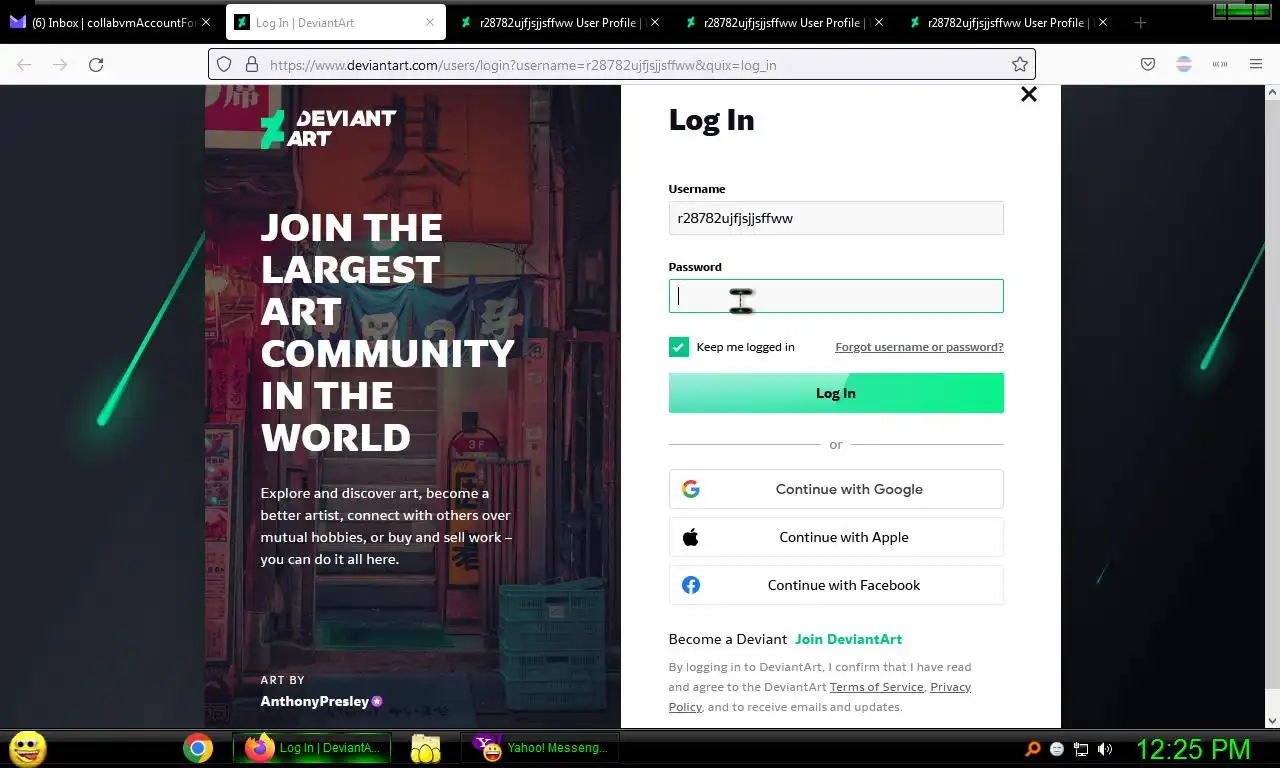Click the Username field containing r28782ujfjsjjsffww
Viewport: 1280px width, 768px height.
tap(836, 218)
